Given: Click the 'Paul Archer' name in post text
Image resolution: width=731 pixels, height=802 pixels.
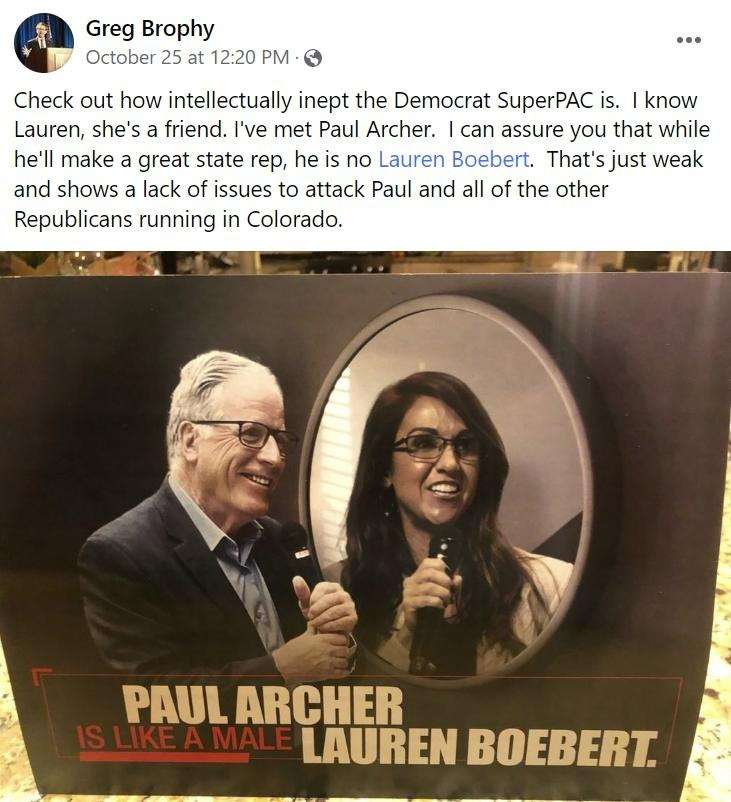Looking at the screenshot, I should [376, 130].
